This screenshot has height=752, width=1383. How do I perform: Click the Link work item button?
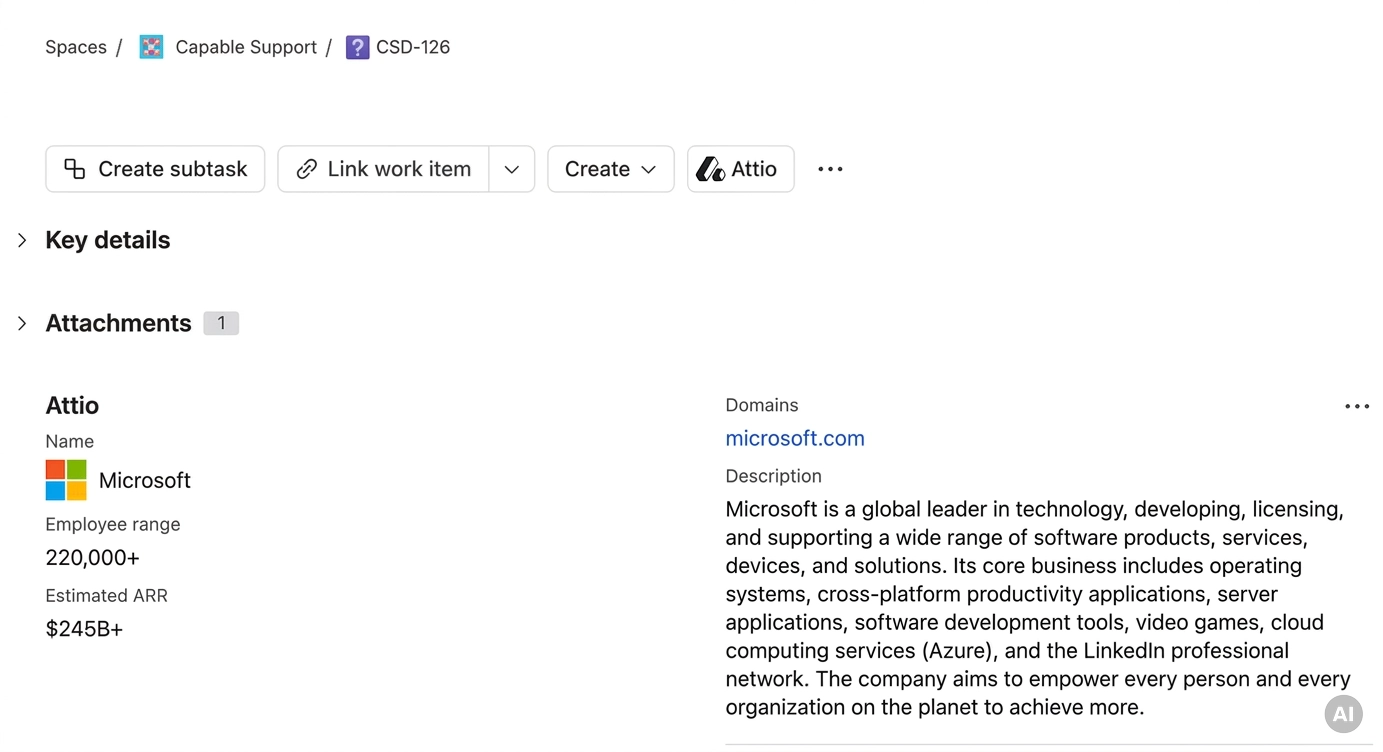pos(383,169)
